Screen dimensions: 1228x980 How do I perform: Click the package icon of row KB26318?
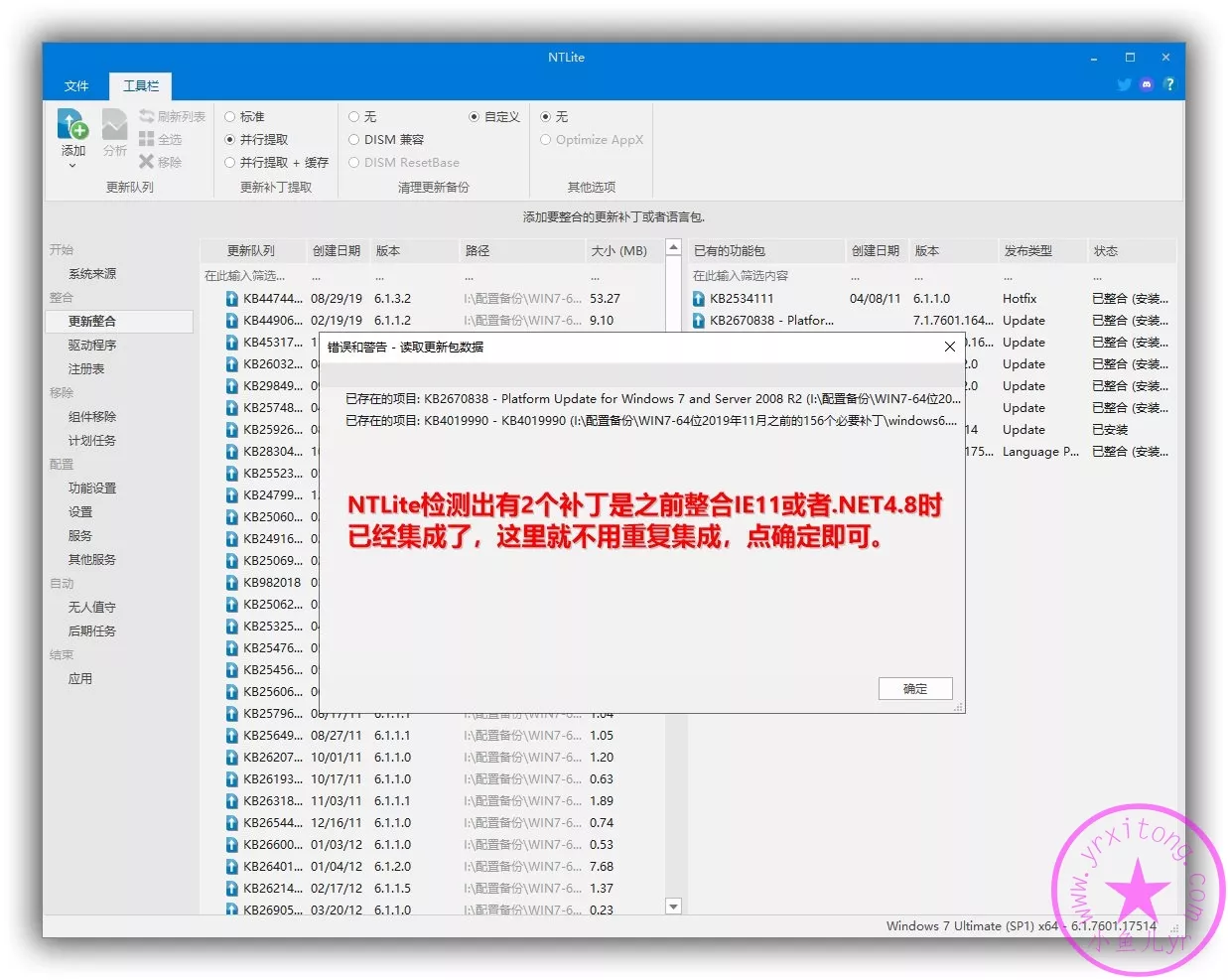point(231,800)
